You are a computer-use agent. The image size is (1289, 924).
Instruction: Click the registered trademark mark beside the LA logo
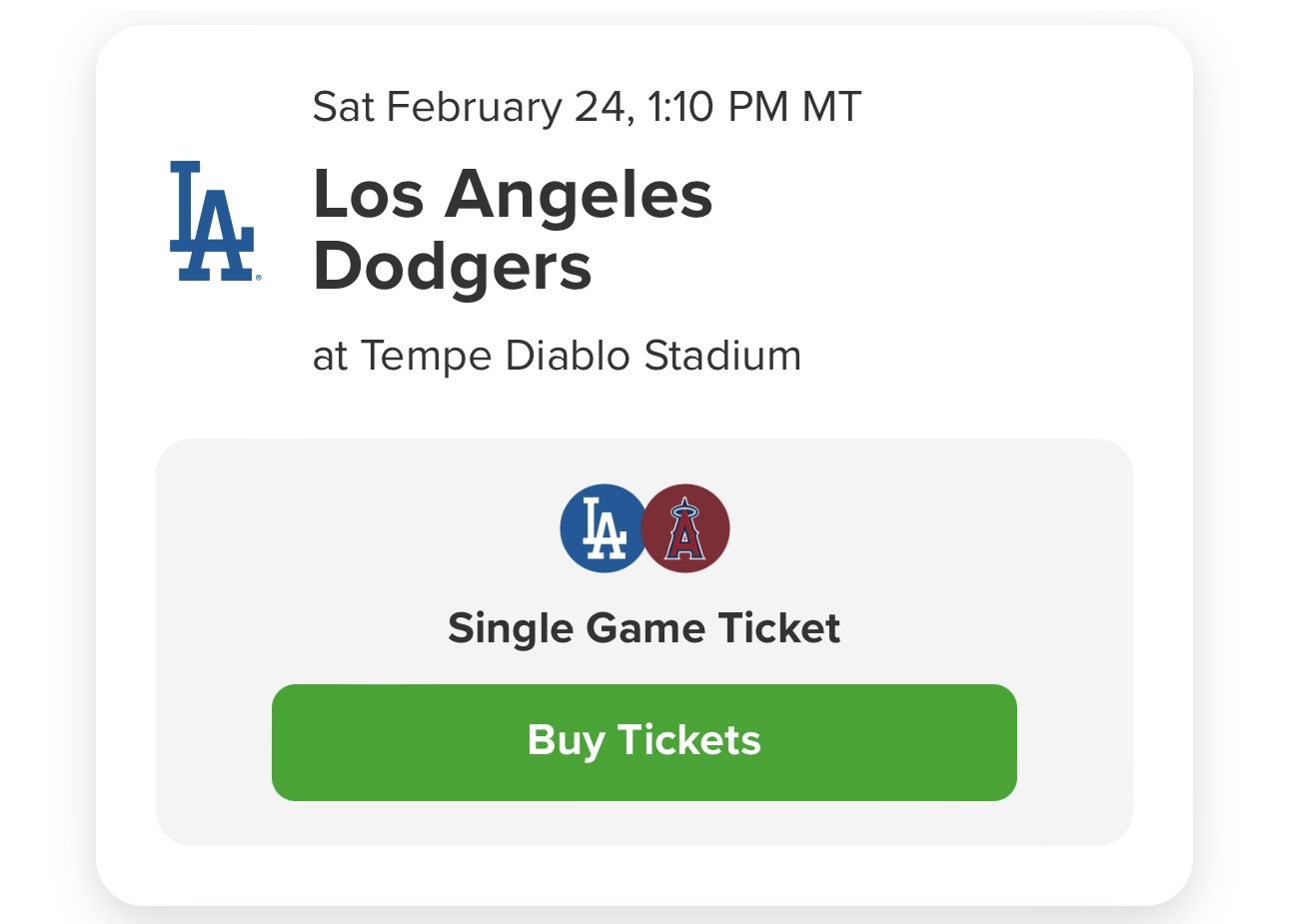click(258, 277)
